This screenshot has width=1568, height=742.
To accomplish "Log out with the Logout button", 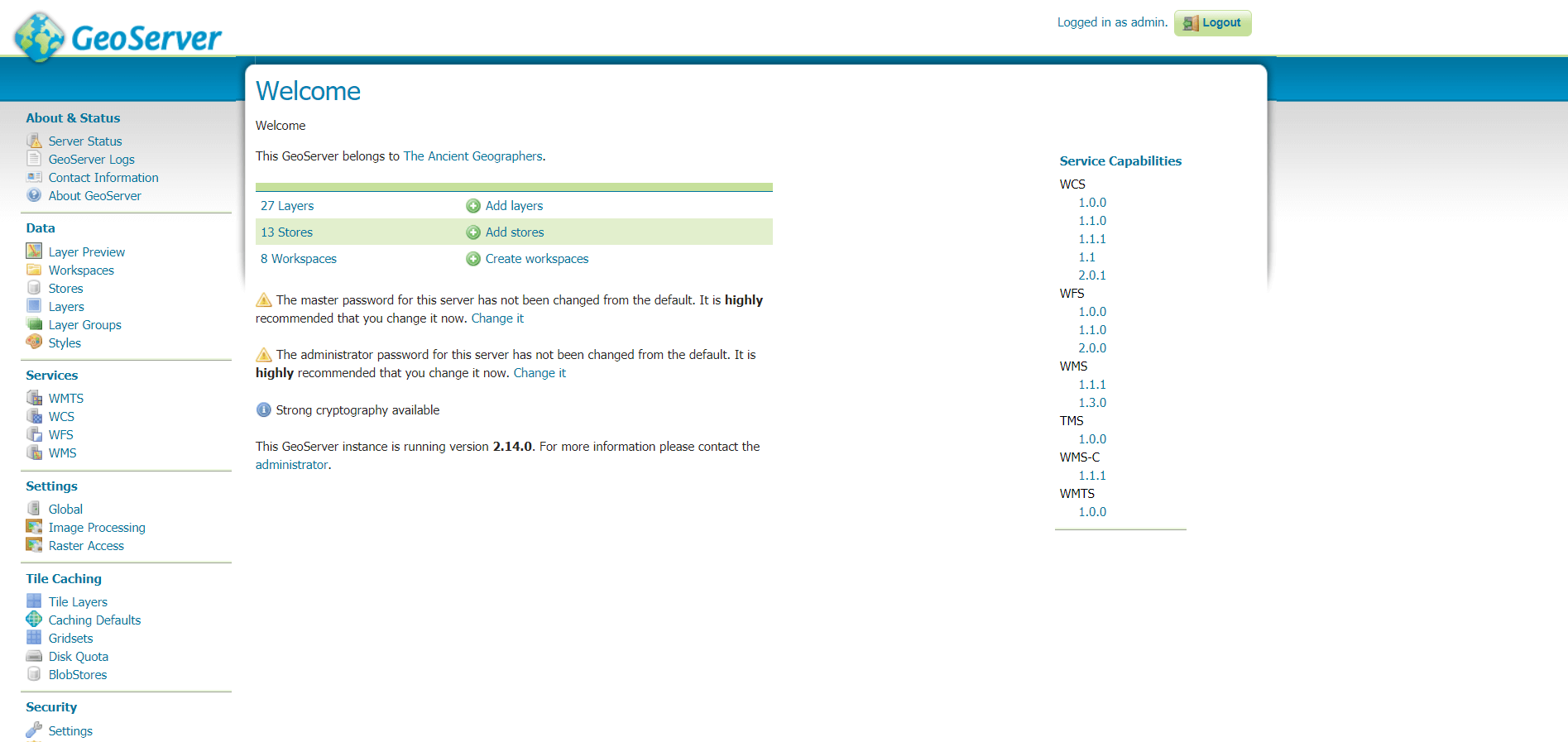I will tap(1212, 23).
